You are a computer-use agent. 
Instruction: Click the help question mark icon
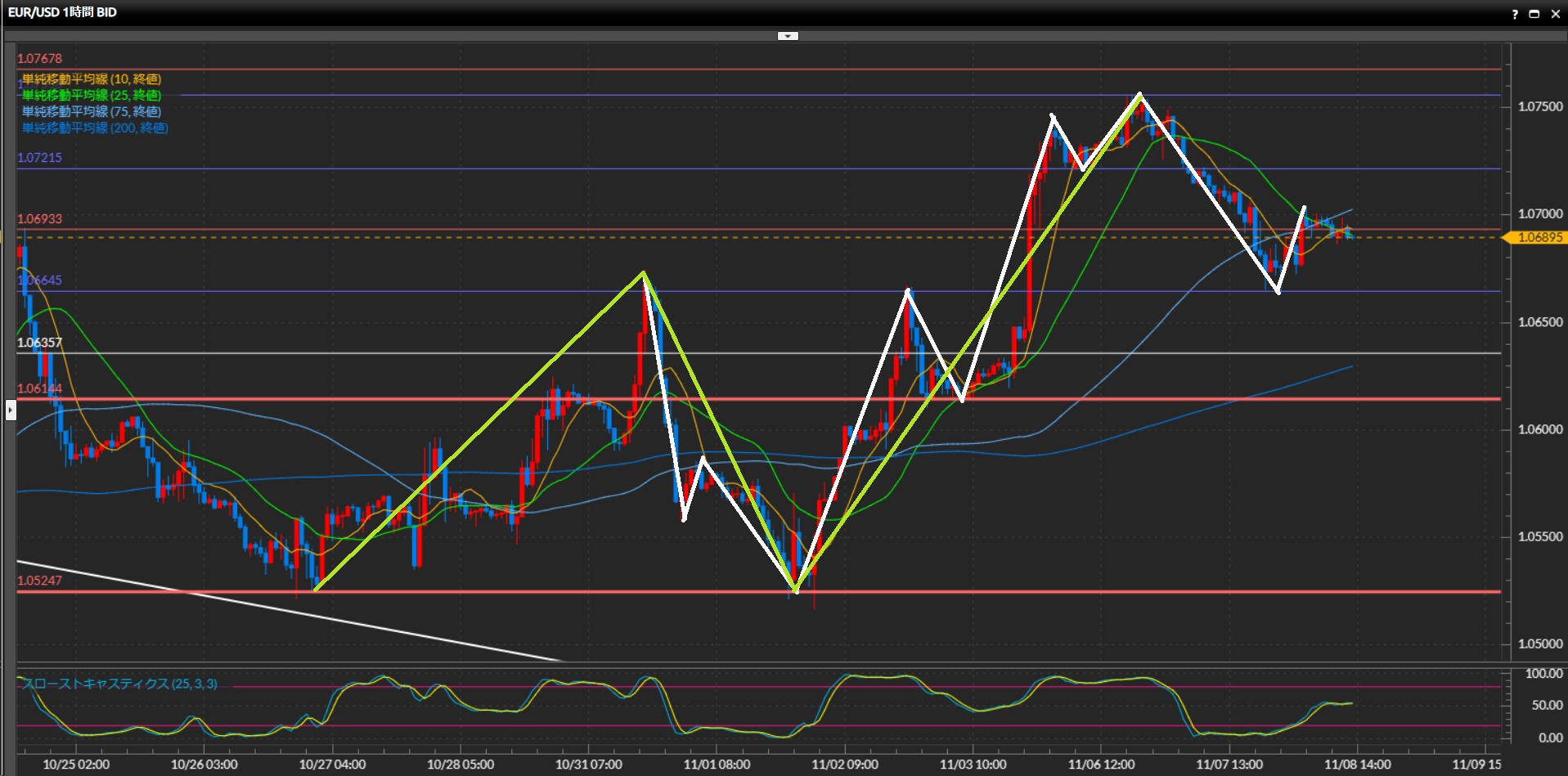click(x=1515, y=14)
